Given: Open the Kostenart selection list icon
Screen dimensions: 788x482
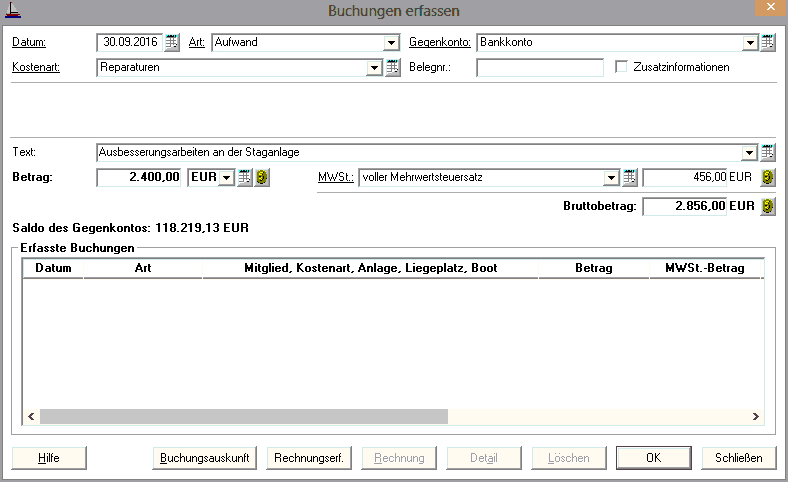Looking at the screenshot, I should (392, 68).
